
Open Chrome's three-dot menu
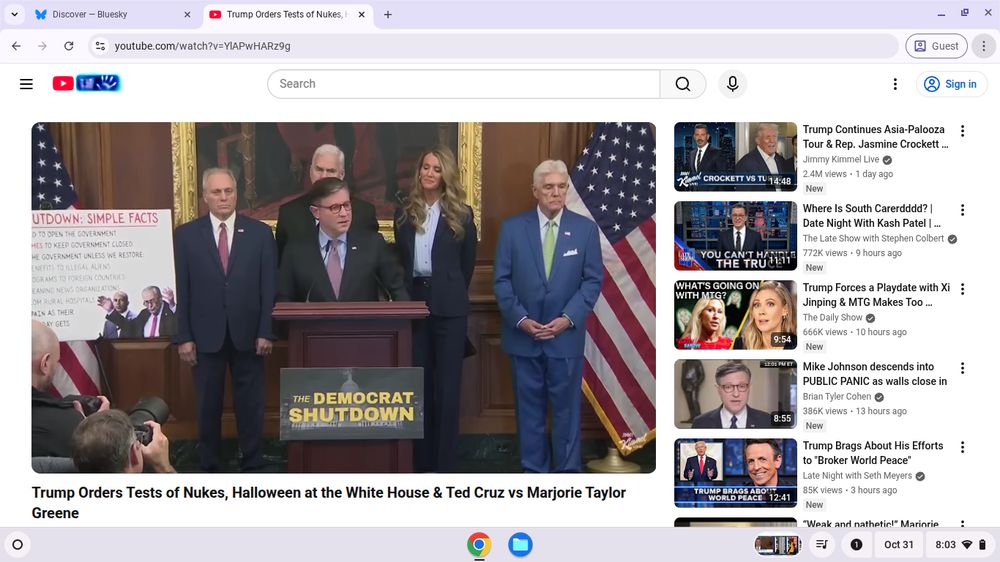(x=983, y=46)
